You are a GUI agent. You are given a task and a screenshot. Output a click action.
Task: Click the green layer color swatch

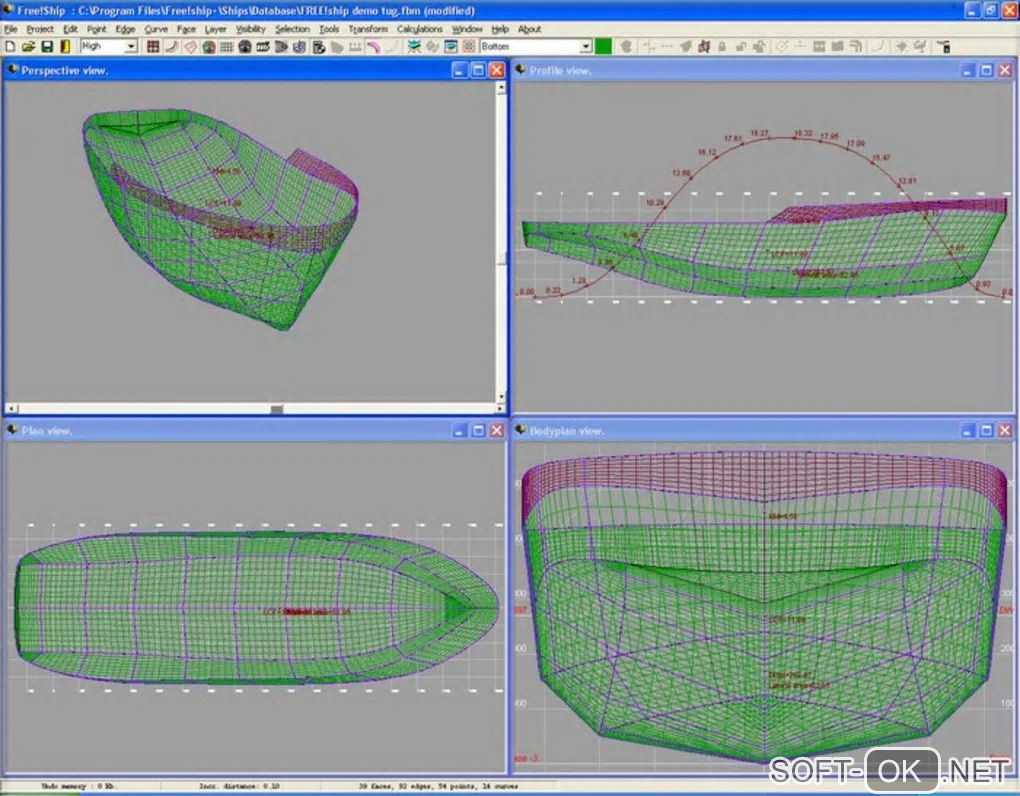click(603, 46)
